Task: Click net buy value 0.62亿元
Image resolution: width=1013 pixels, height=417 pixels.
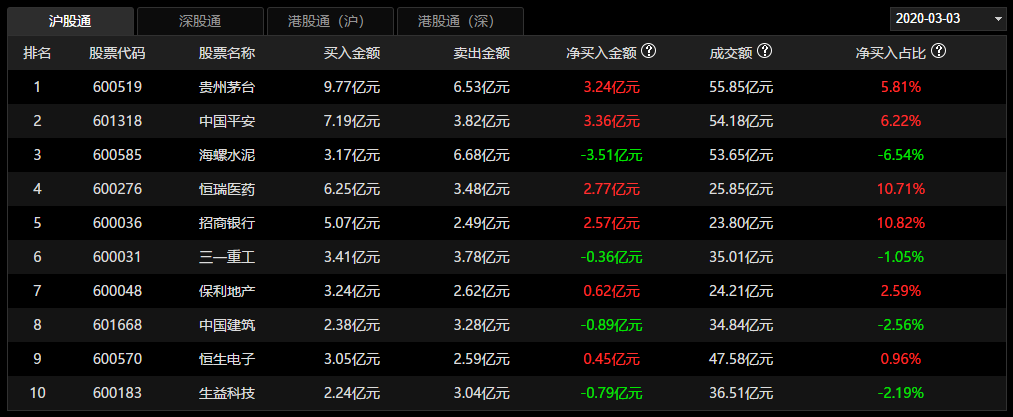Action: (x=611, y=291)
